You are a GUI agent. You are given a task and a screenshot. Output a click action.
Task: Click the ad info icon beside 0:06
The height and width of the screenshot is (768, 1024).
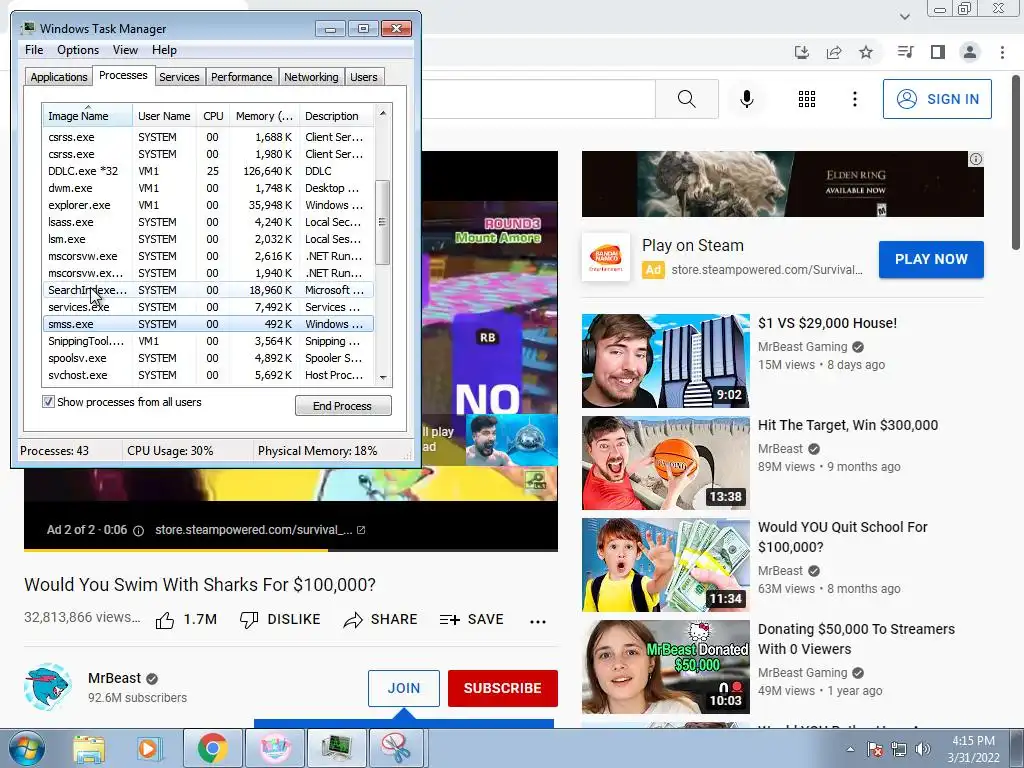pos(138,531)
